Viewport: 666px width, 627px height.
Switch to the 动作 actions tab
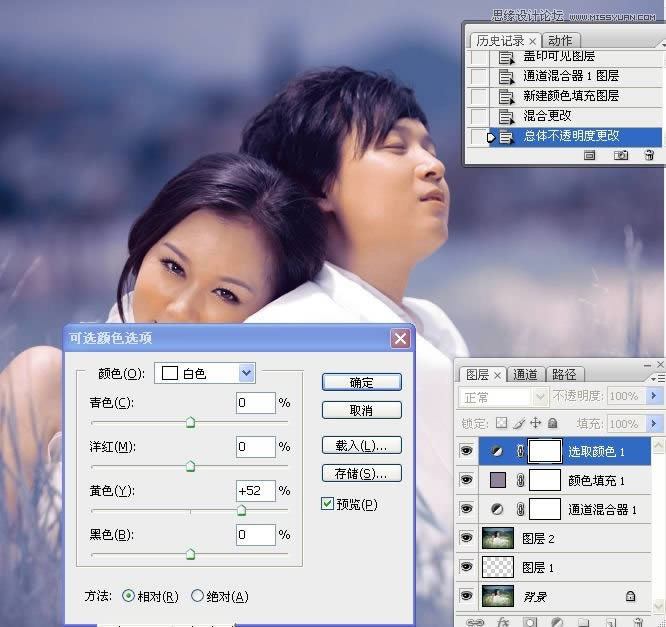click(561, 41)
